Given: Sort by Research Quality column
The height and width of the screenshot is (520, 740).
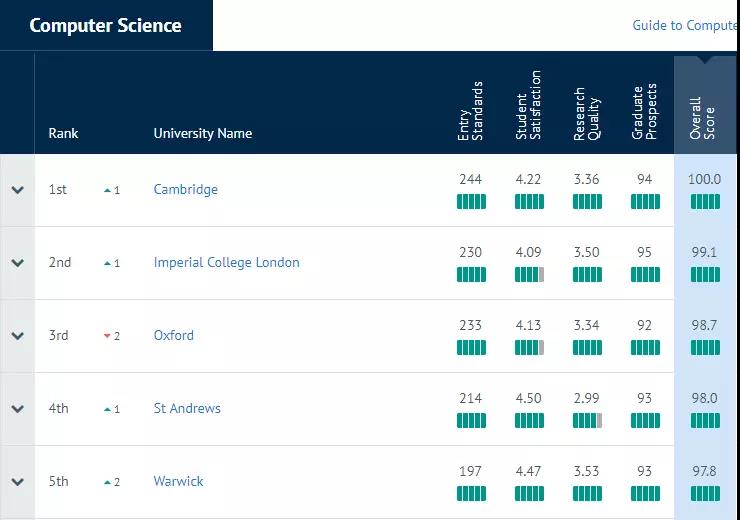Looking at the screenshot, I should click(587, 114).
